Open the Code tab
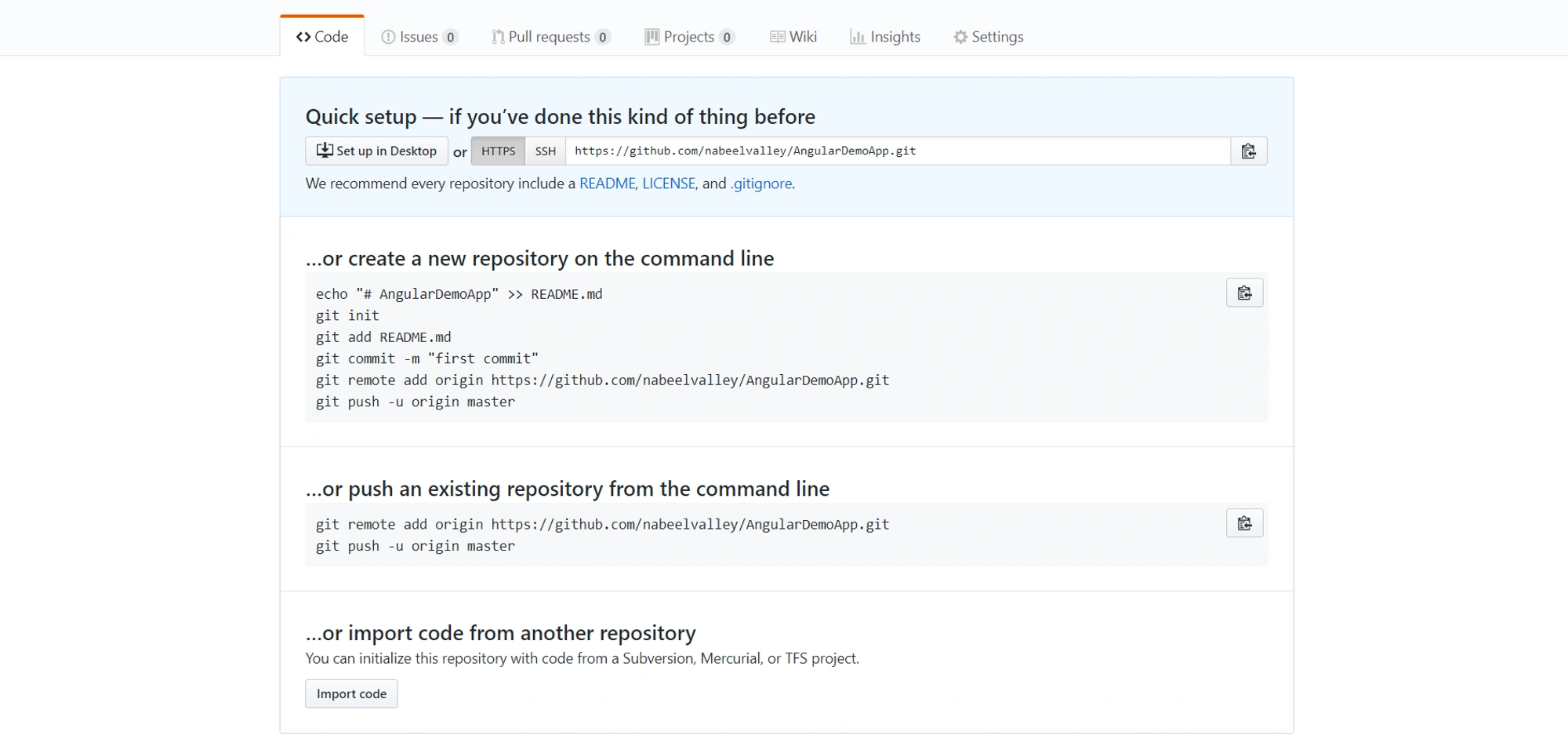 [322, 36]
